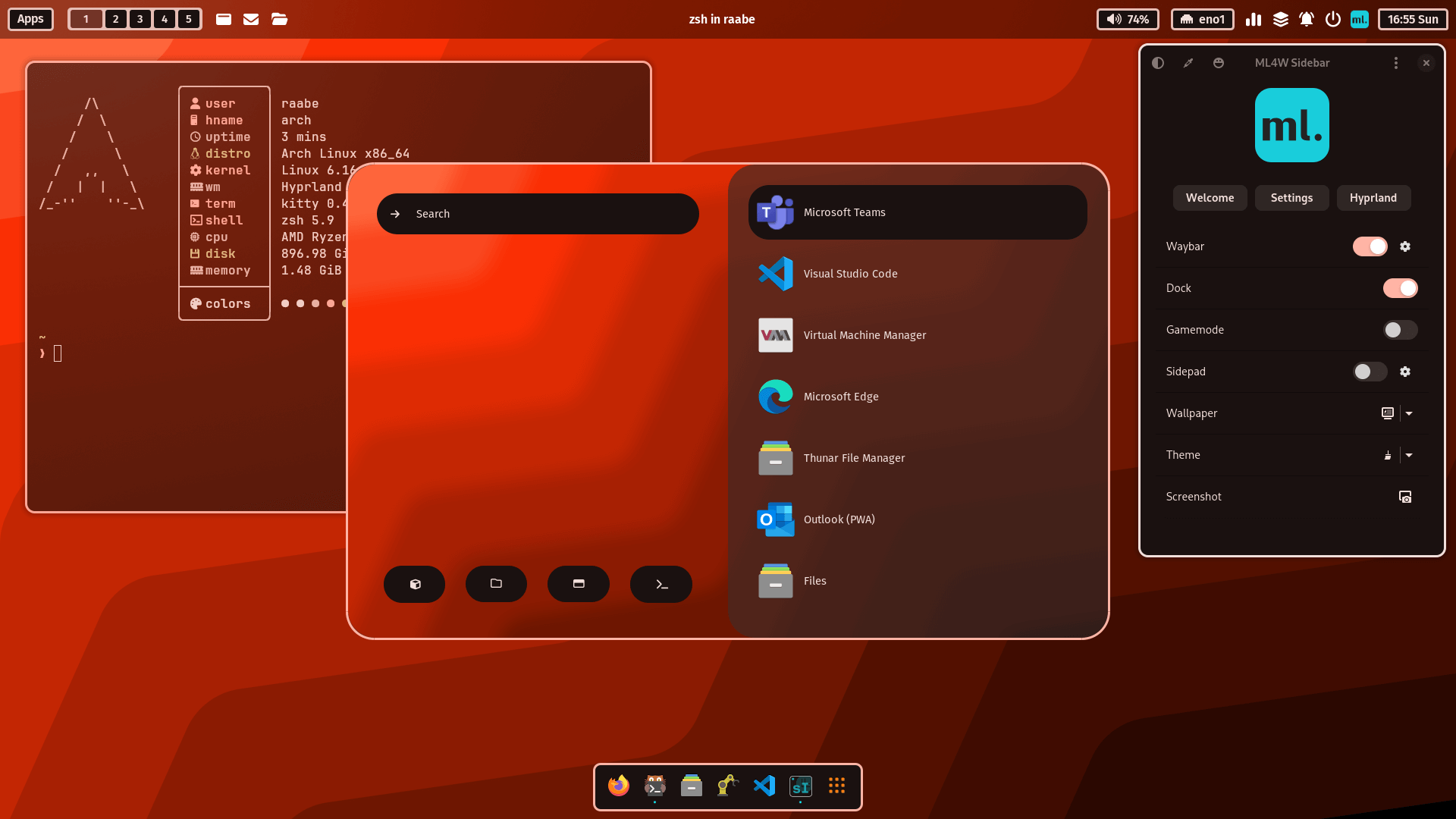Expand the Wallpaper dropdown arrow
The width and height of the screenshot is (1456, 819).
click(1409, 413)
